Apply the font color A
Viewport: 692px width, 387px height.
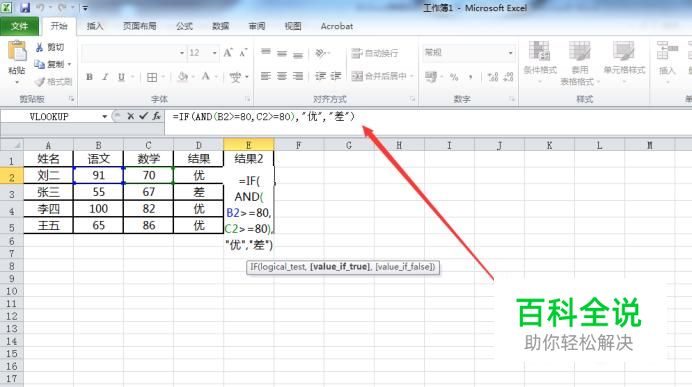coord(206,77)
